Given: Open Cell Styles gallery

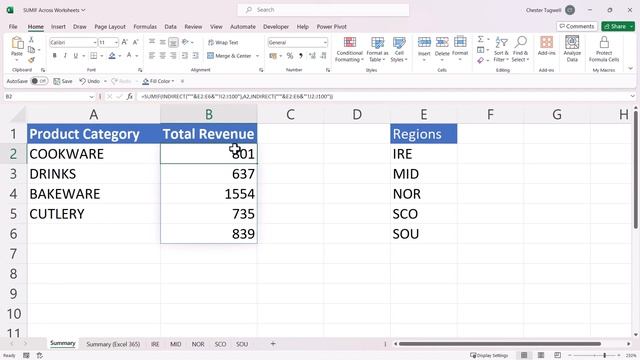Looking at the screenshot, I should pos(399,49).
